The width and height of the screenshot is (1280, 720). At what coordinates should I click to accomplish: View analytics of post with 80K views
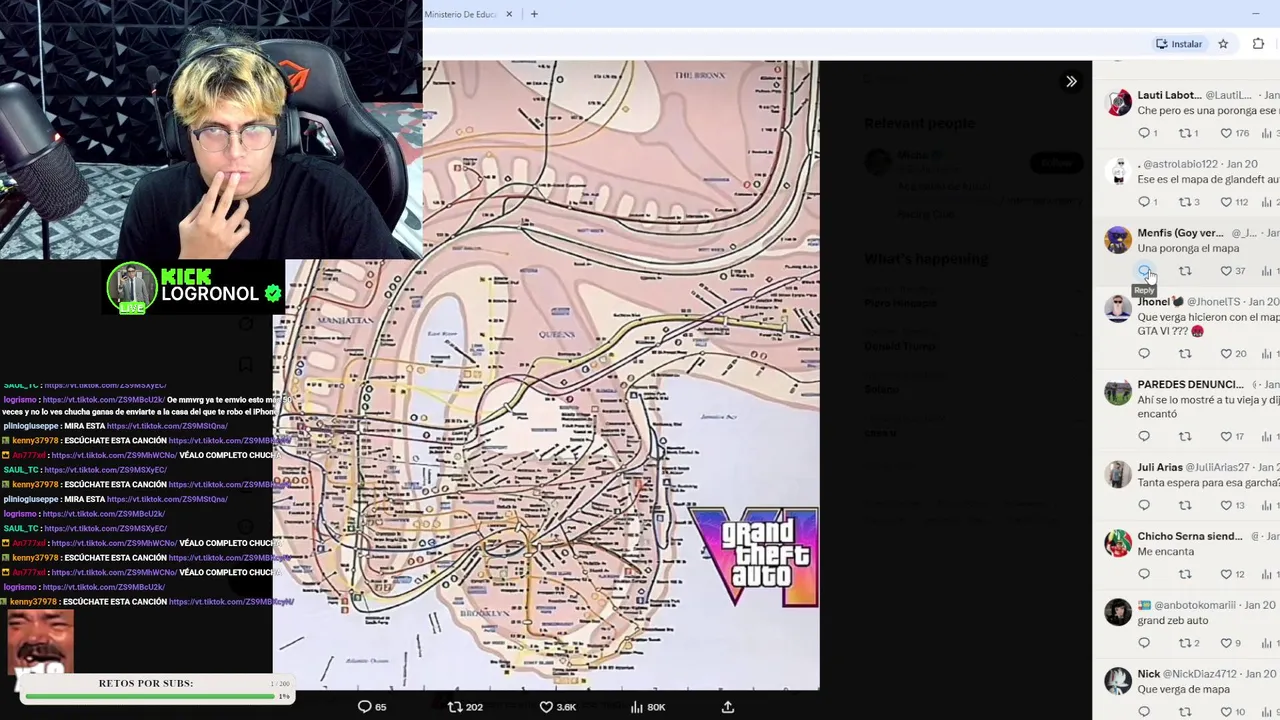(x=648, y=707)
